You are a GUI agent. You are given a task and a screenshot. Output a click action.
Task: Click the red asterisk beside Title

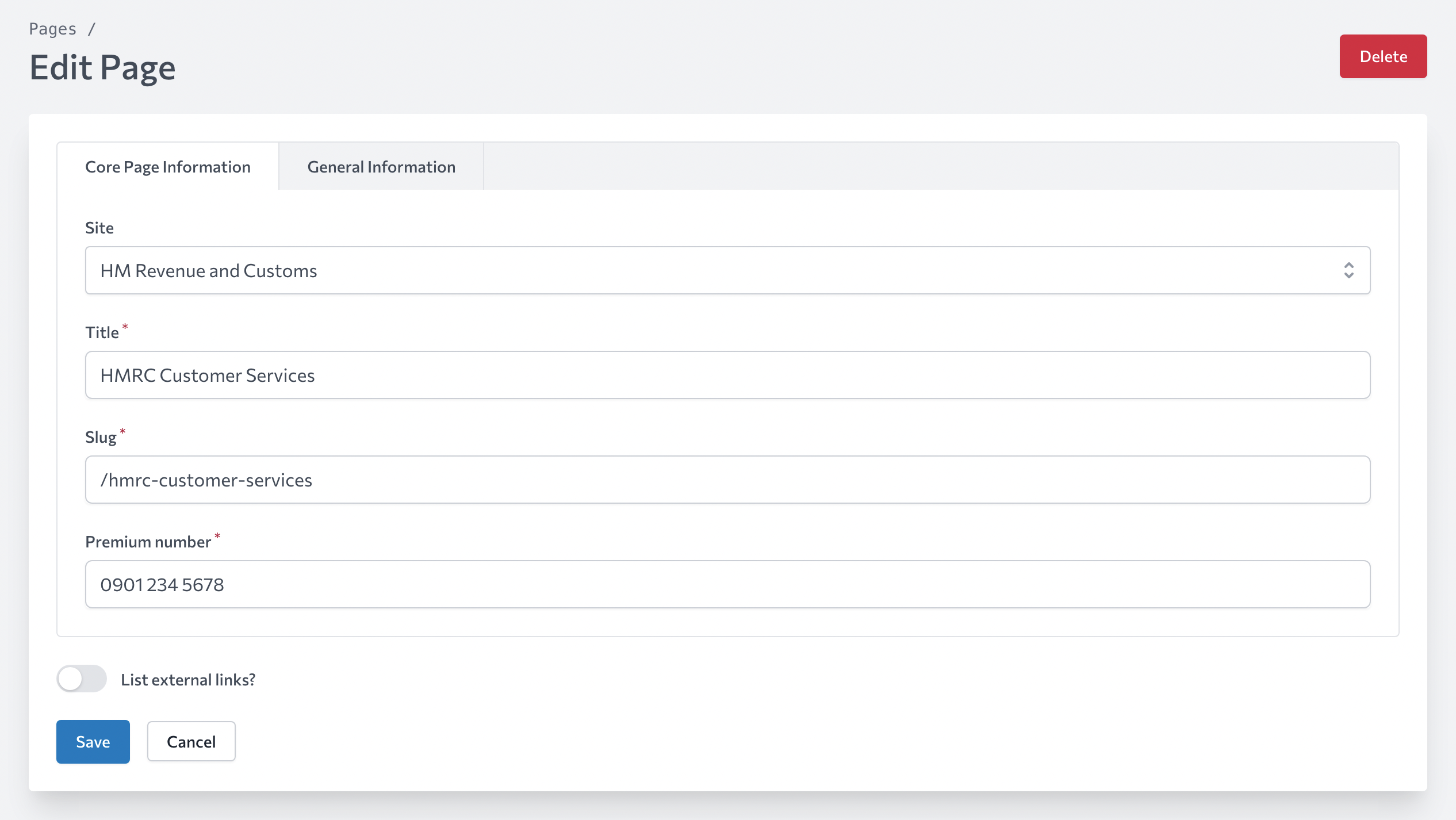pyautogui.click(x=124, y=327)
